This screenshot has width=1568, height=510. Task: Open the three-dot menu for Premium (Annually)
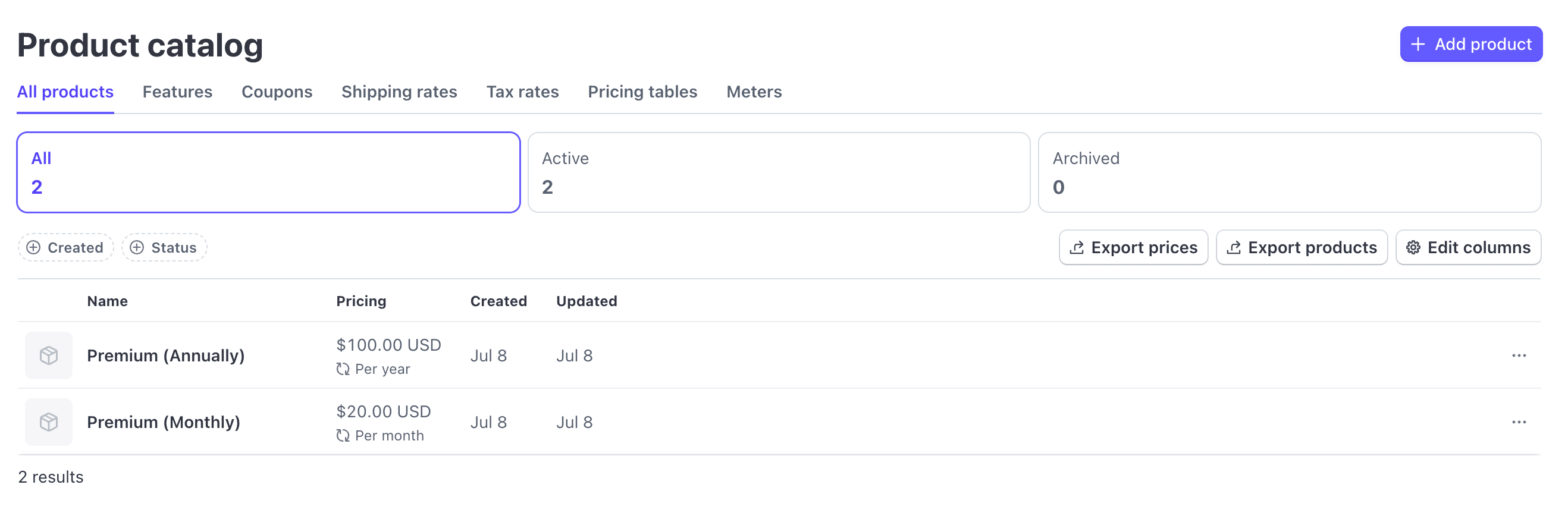pos(1519,355)
